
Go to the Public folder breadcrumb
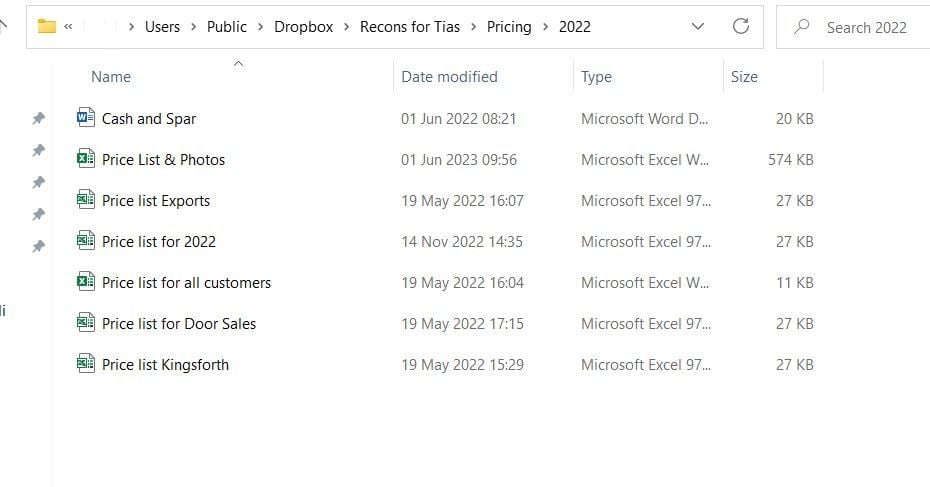point(226,27)
